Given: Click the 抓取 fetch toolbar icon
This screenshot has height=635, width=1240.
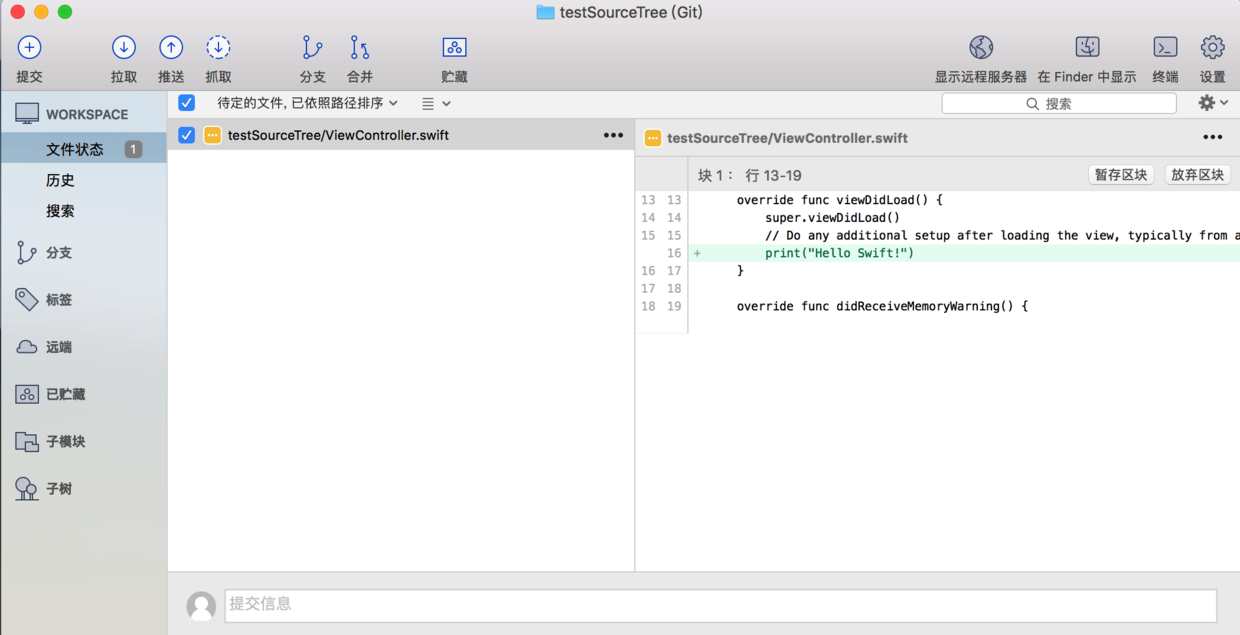Looking at the screenshot, I should [x=218, y=47].
